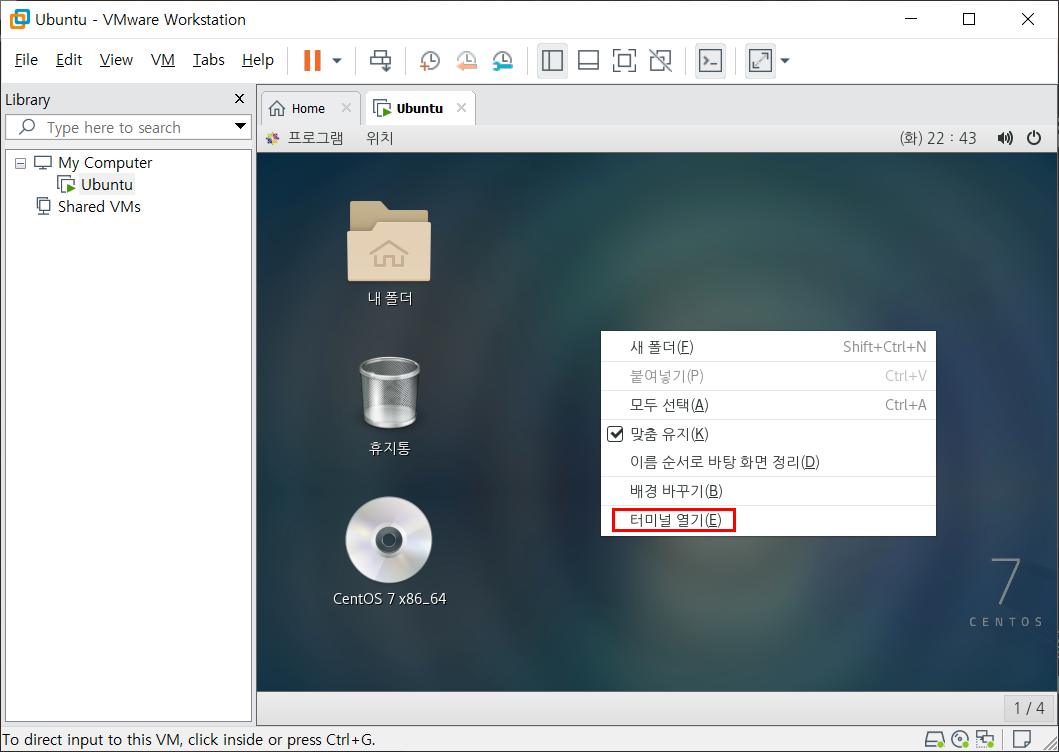This screenshot has width=1059, height=752.
Task: Close the Home tab
Action: (x=346, y=107)
